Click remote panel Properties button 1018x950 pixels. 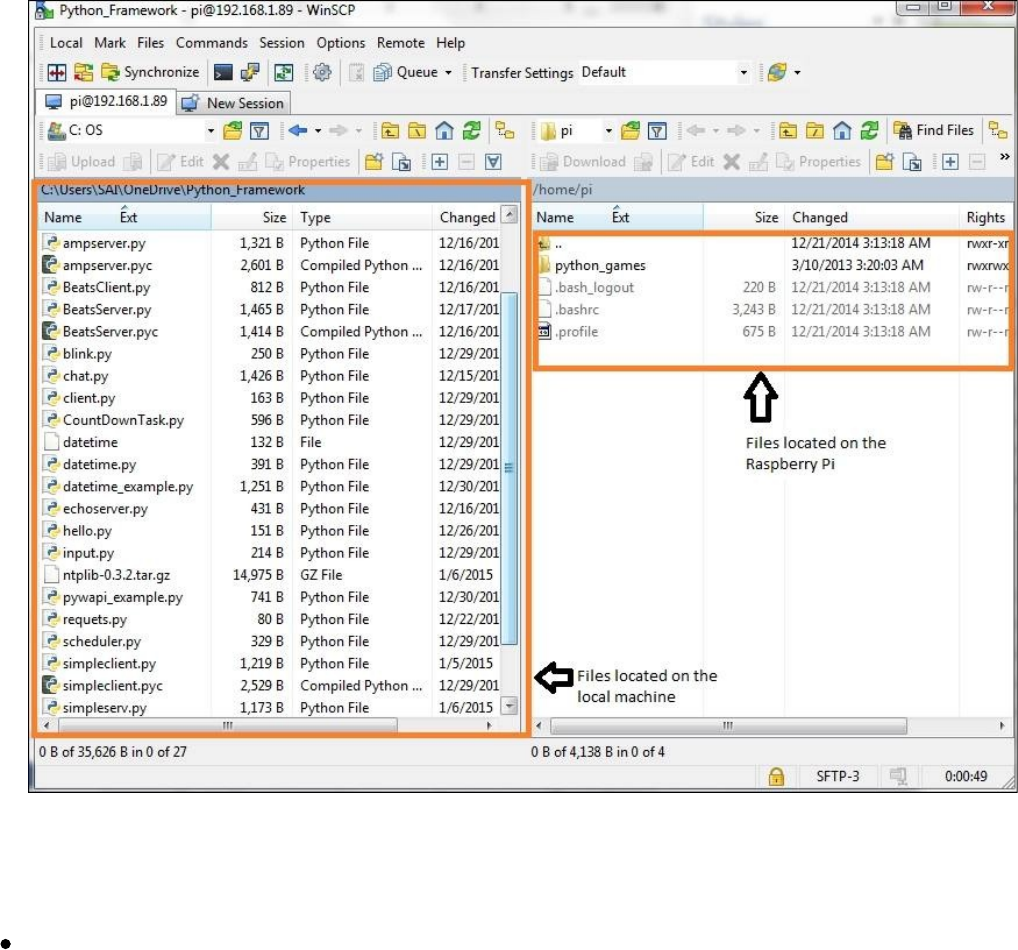[x=819, y=162]
